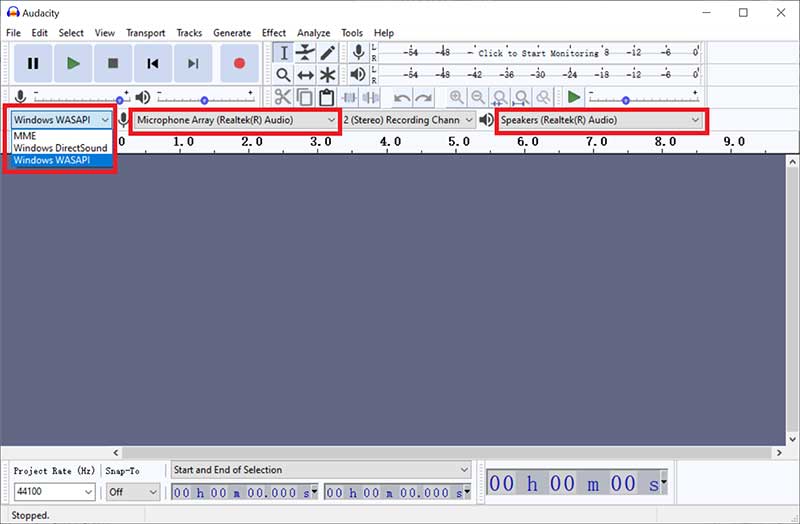The width and height of the screenshot is (800, 524).
Task: Click Fit selection to width icon
Action: pyautogui.click(x=500, y=97)
